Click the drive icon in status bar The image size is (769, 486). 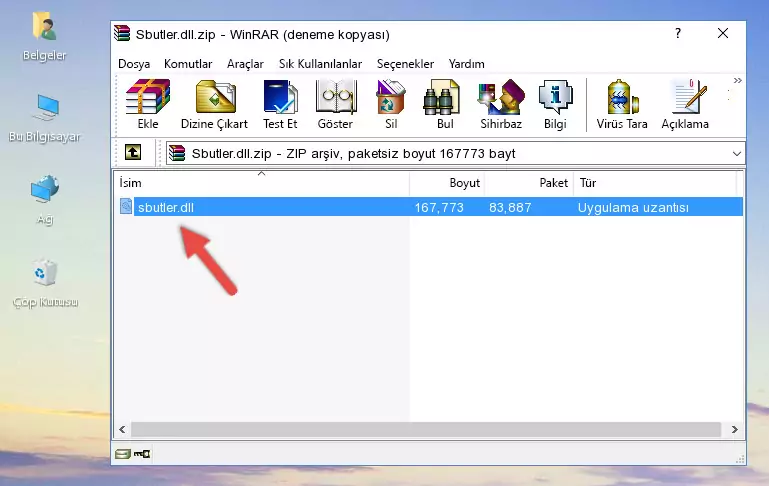pyautogui.click(x=122, y=454)
